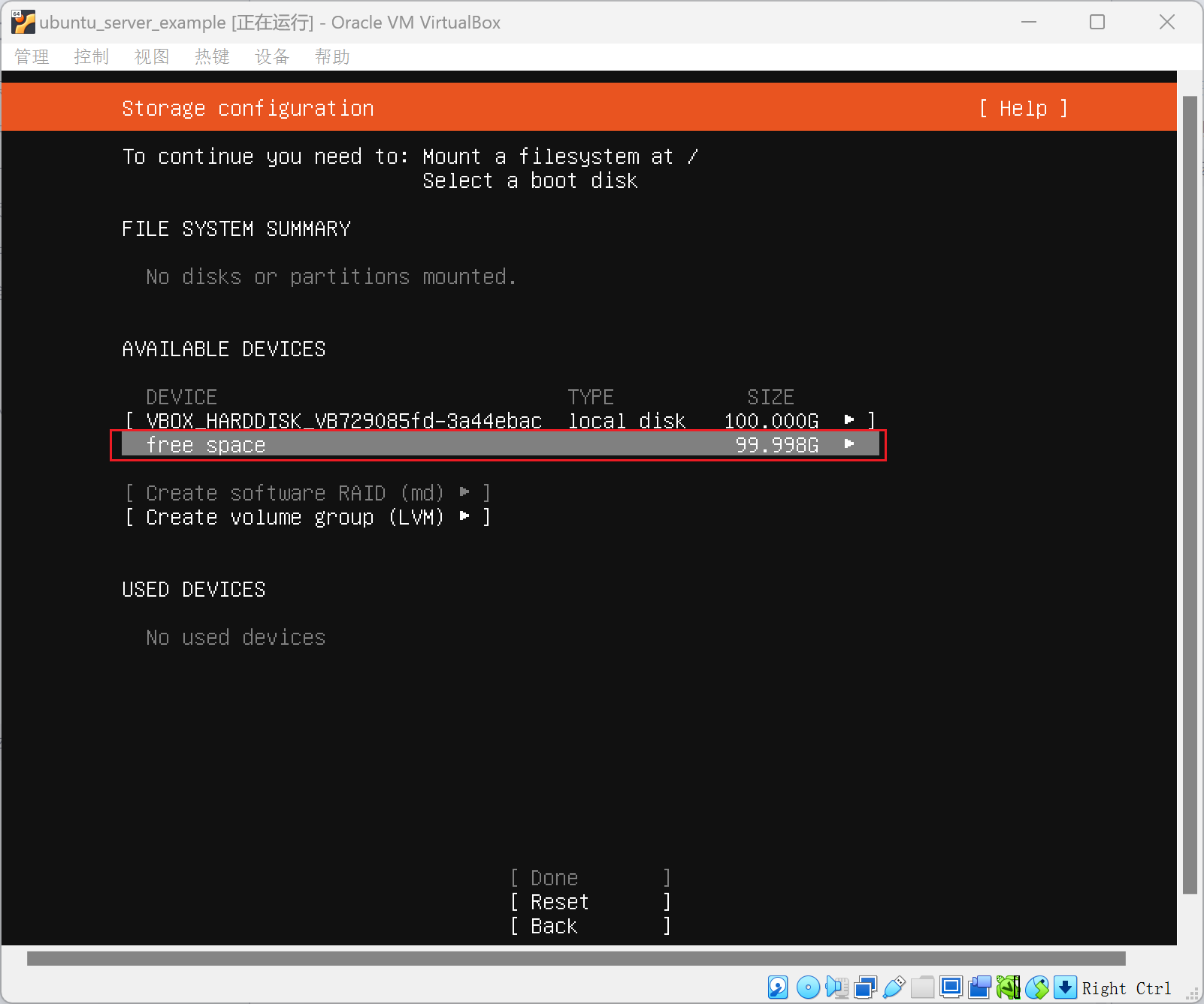Open the Help button in header
This screenshot has height=1004, width=1204.
point(1023,108)
